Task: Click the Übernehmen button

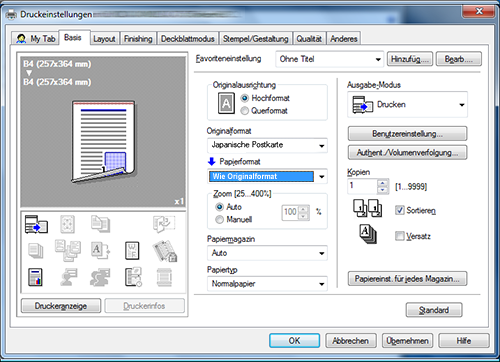Action: (407, 341)
